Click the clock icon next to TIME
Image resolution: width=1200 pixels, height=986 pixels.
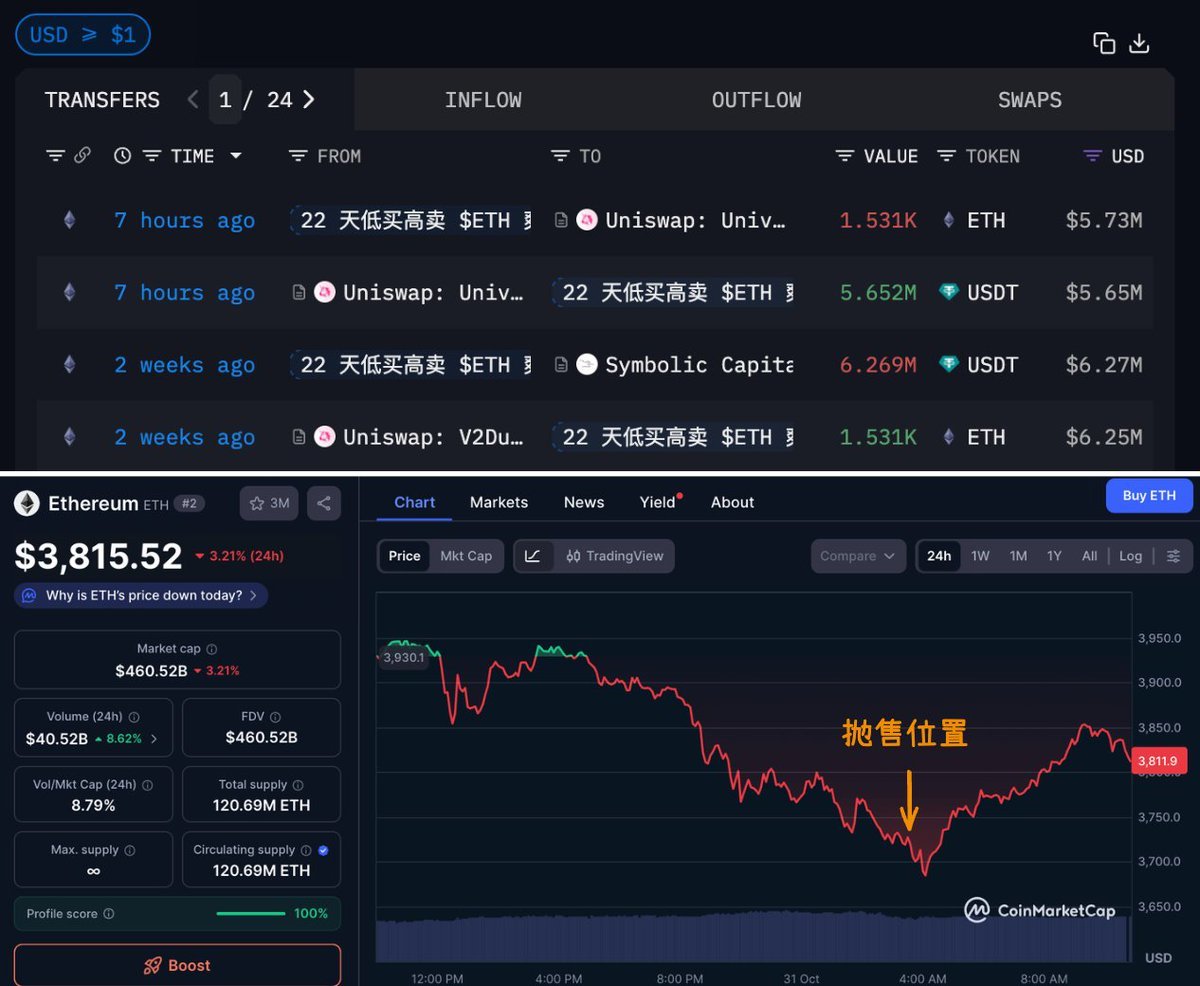pos(122,156)
